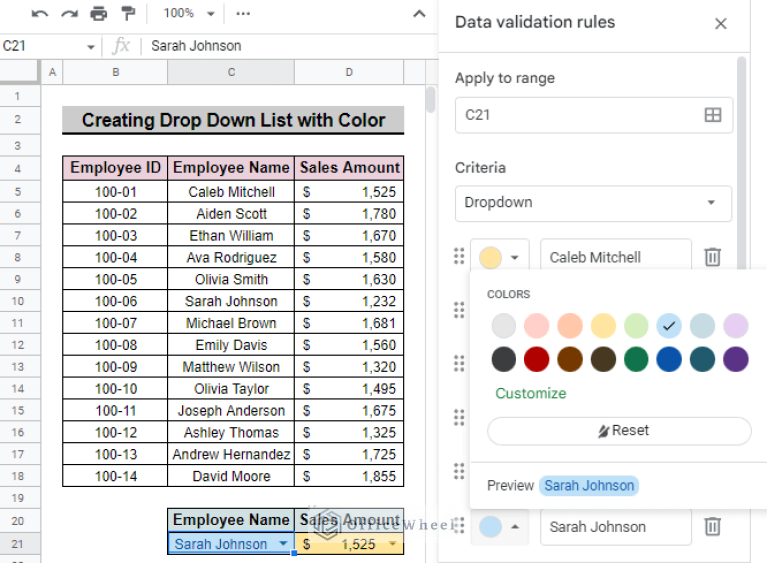Image resolution: width=767 pixels, height=563 pixels.
Task: Collapse the toolbar with the up chevron
Action: 420,13
